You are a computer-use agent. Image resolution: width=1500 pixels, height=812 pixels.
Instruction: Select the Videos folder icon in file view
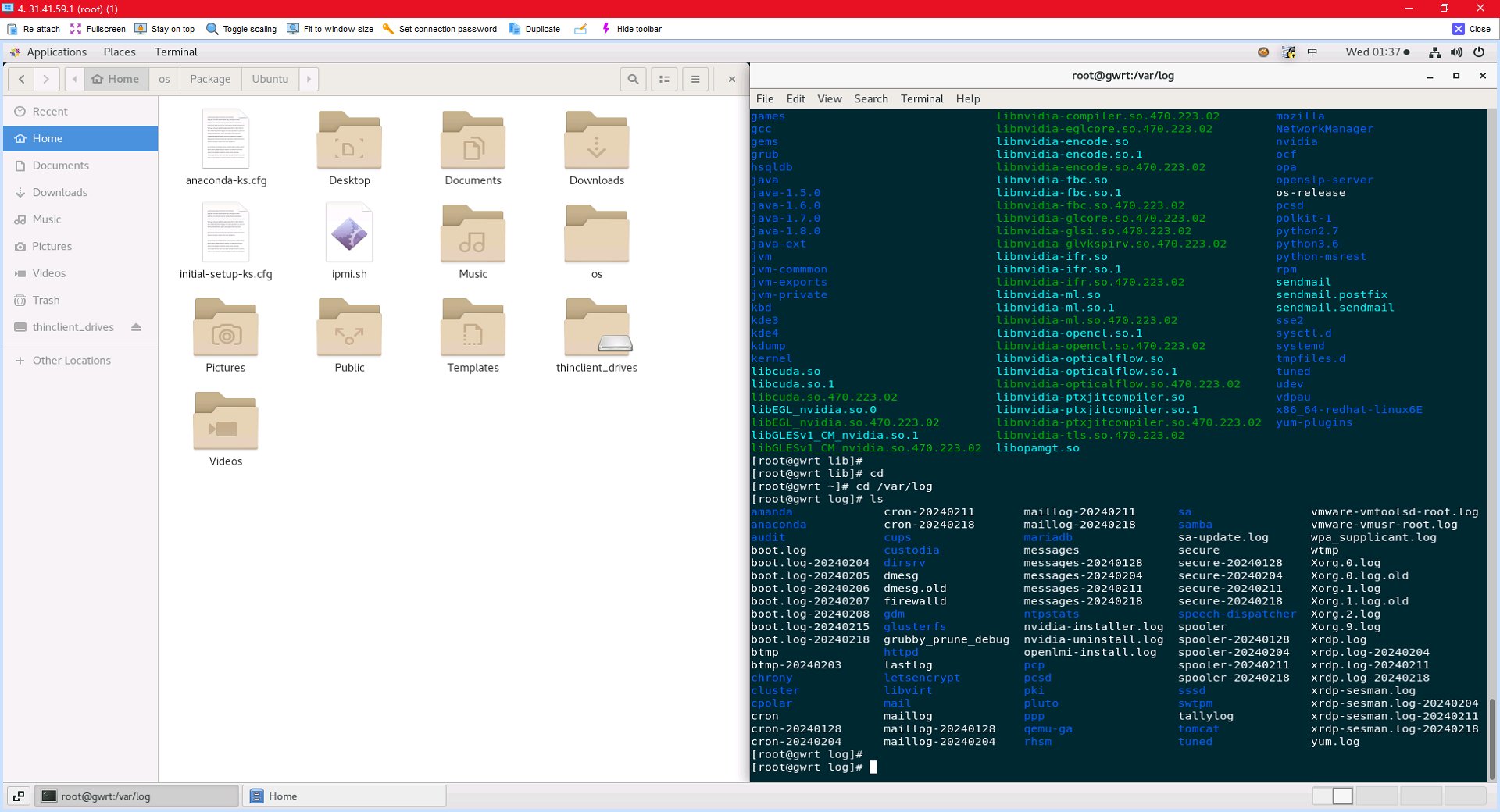click(x=226, y=421)
